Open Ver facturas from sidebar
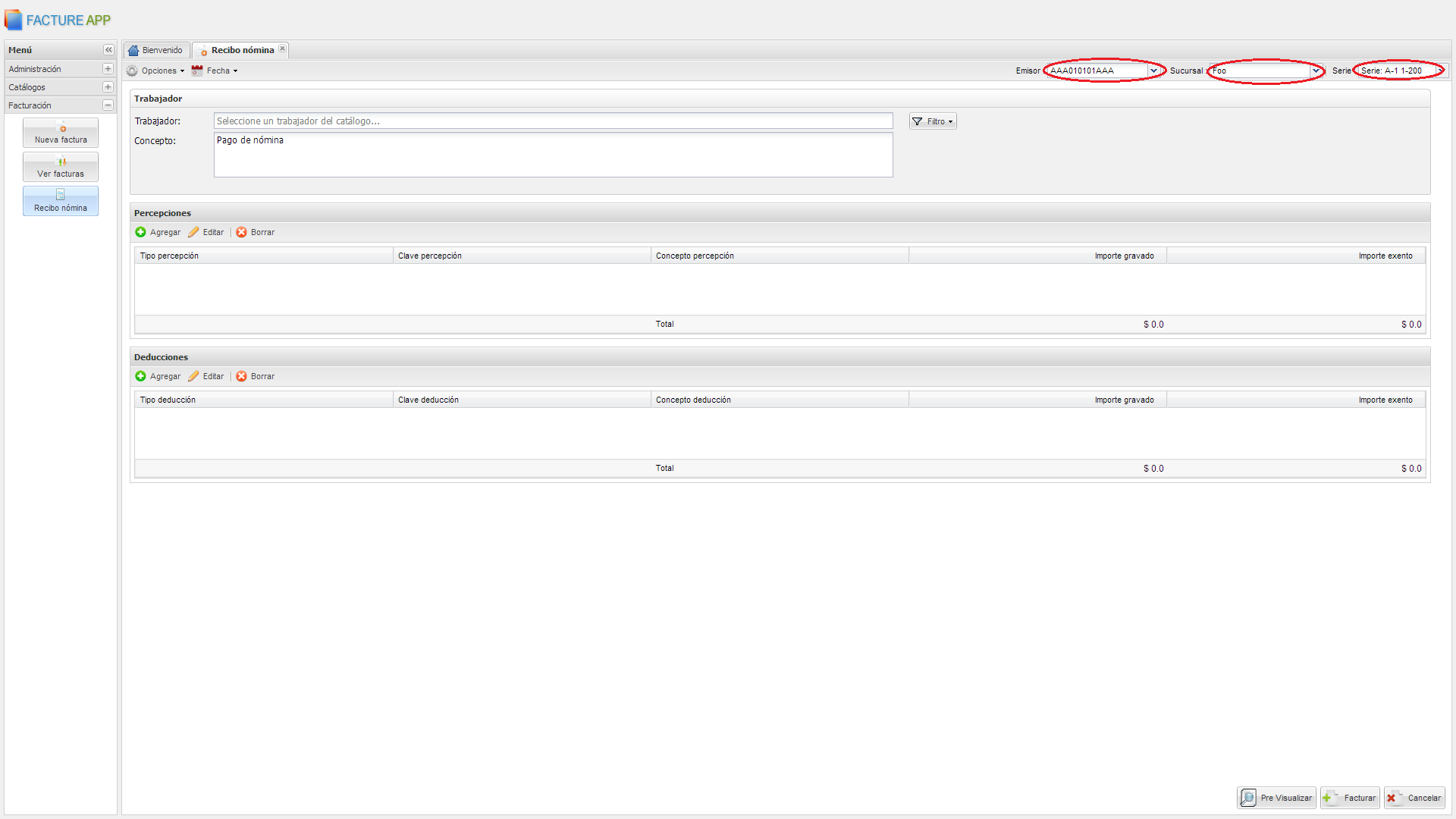The image size is (1456, 819). (61, 167)
